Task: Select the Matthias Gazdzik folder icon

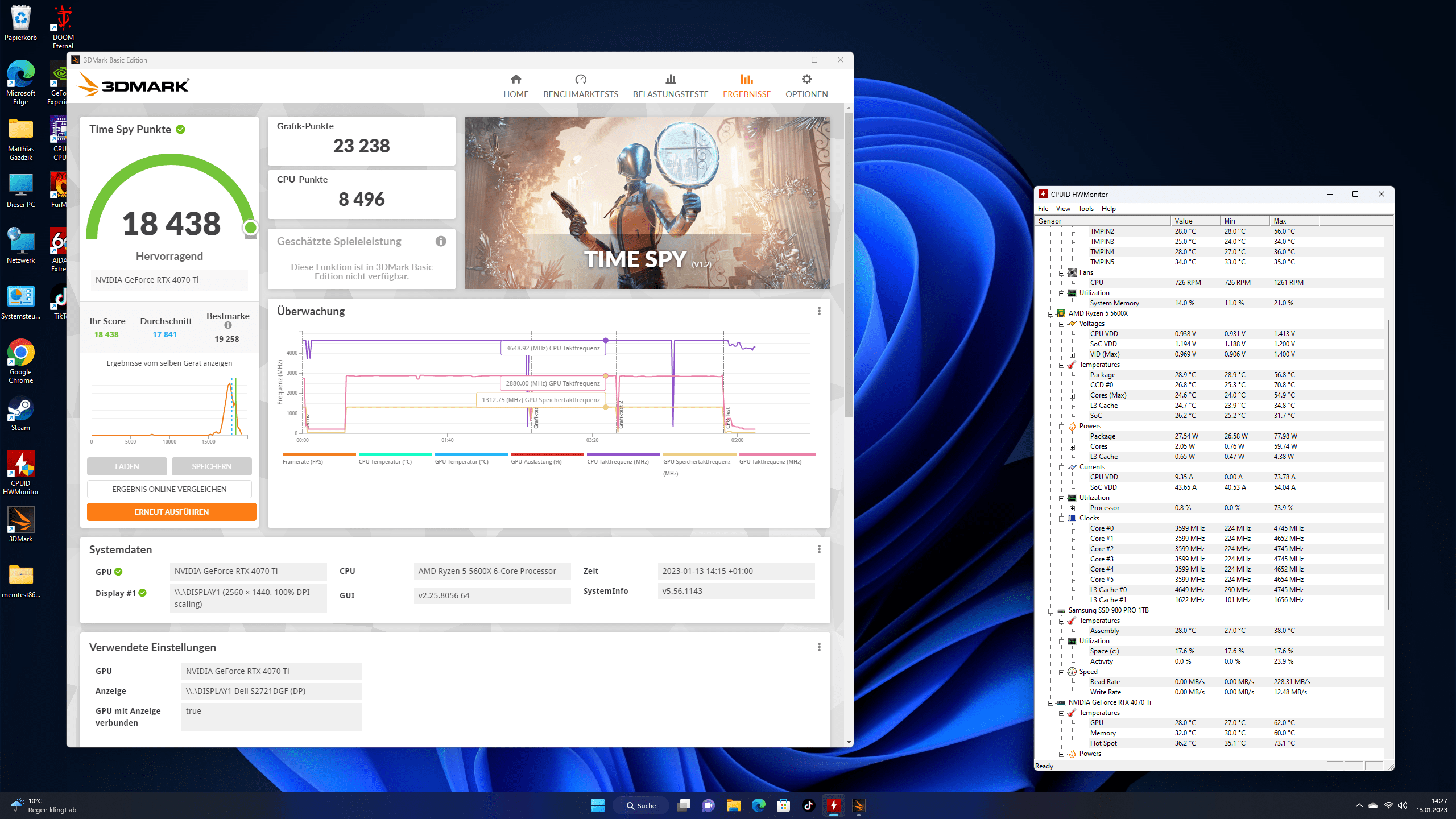Action: (21, 139)
